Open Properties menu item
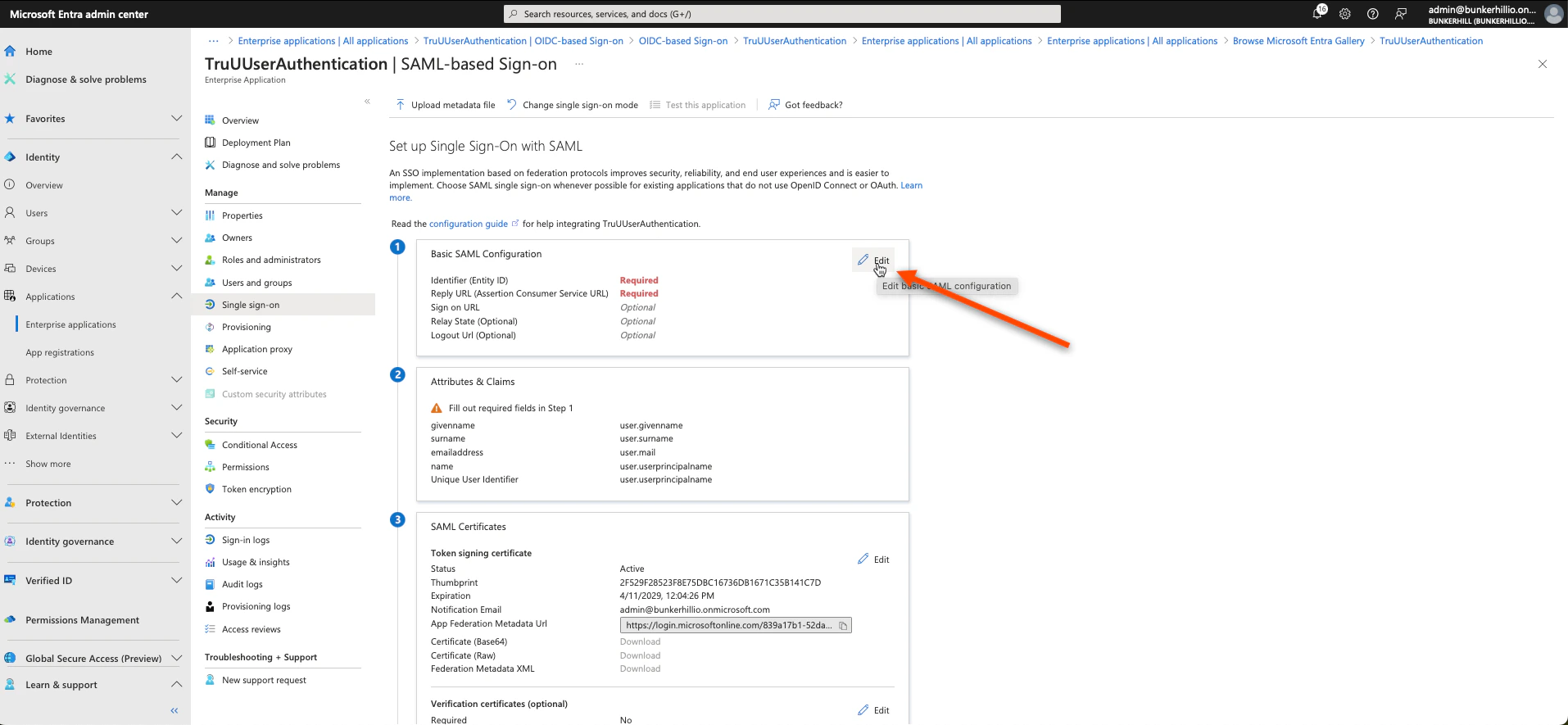Image resolution: width=1568 pixels, height=725 pixels. tap(242, 215)
